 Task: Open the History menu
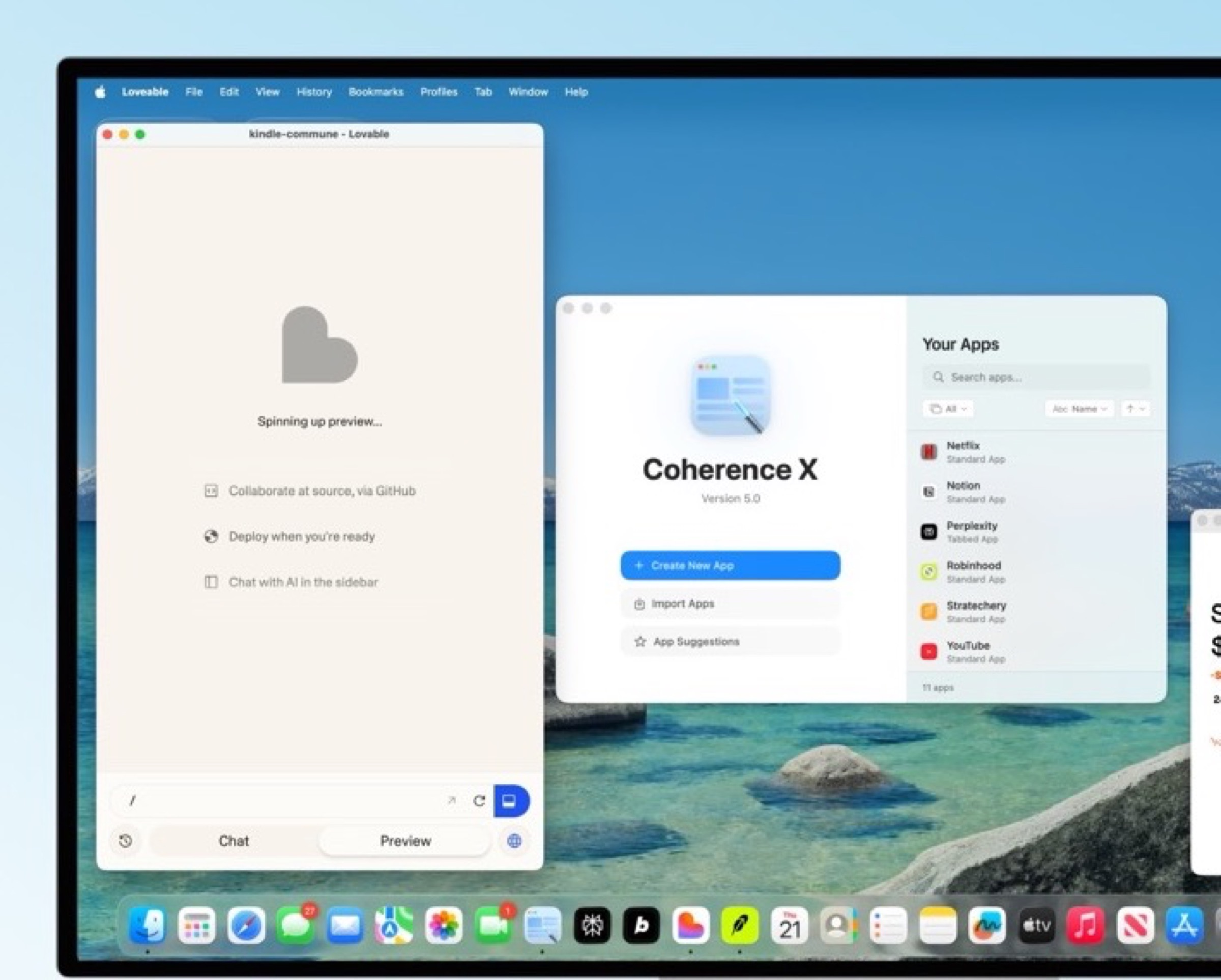[x=314, y=92]
